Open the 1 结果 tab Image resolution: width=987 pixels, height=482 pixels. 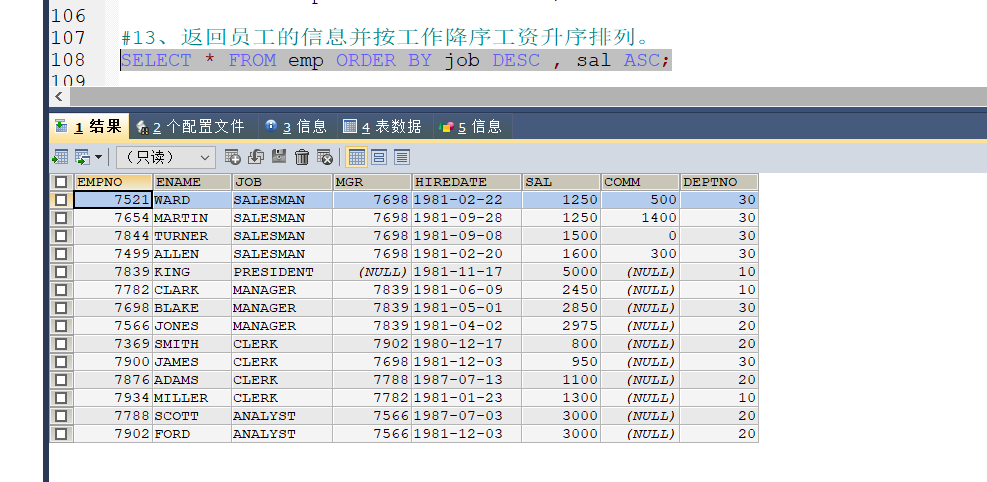coord(89,126)
